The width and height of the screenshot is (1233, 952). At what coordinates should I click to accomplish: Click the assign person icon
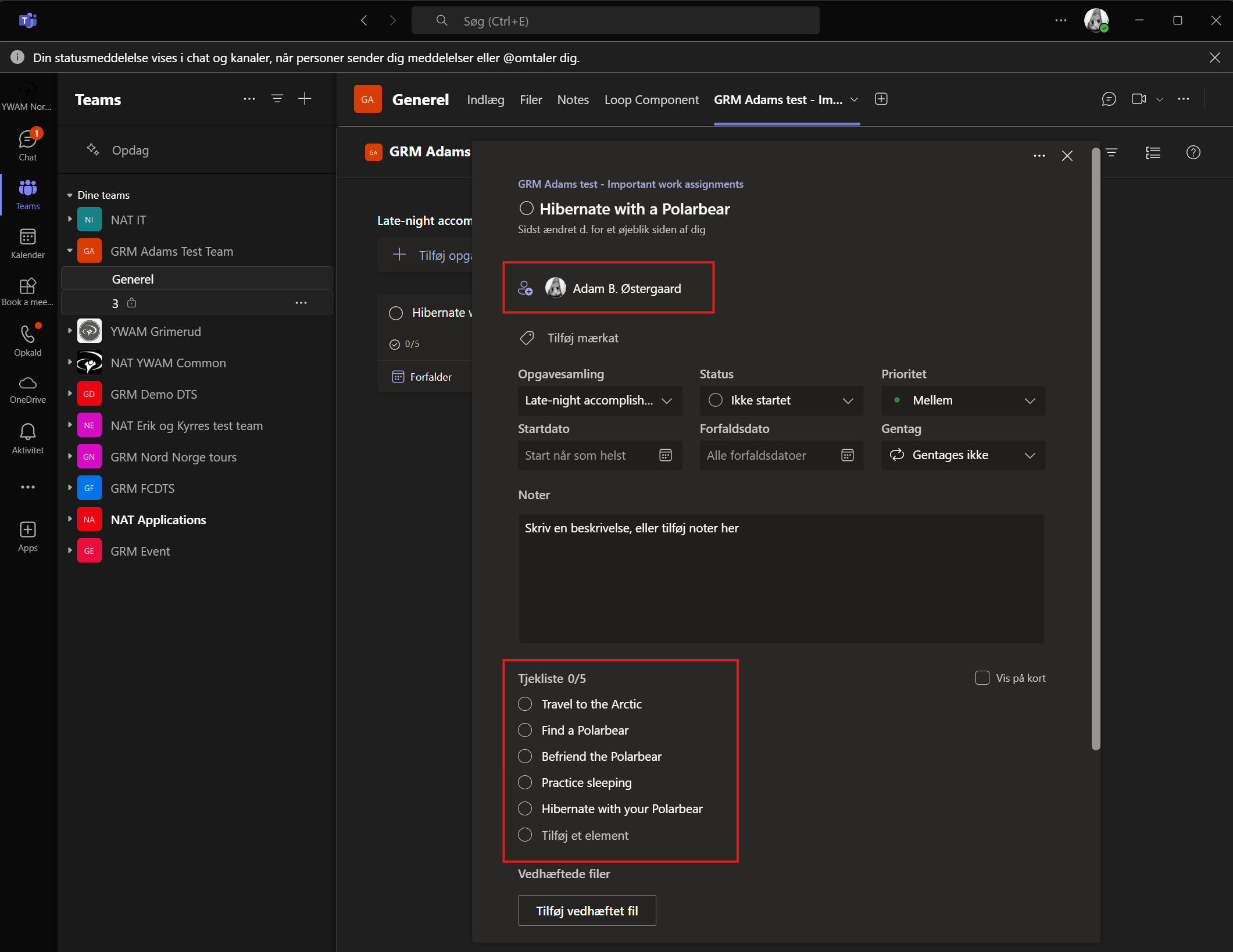point(525,288)
